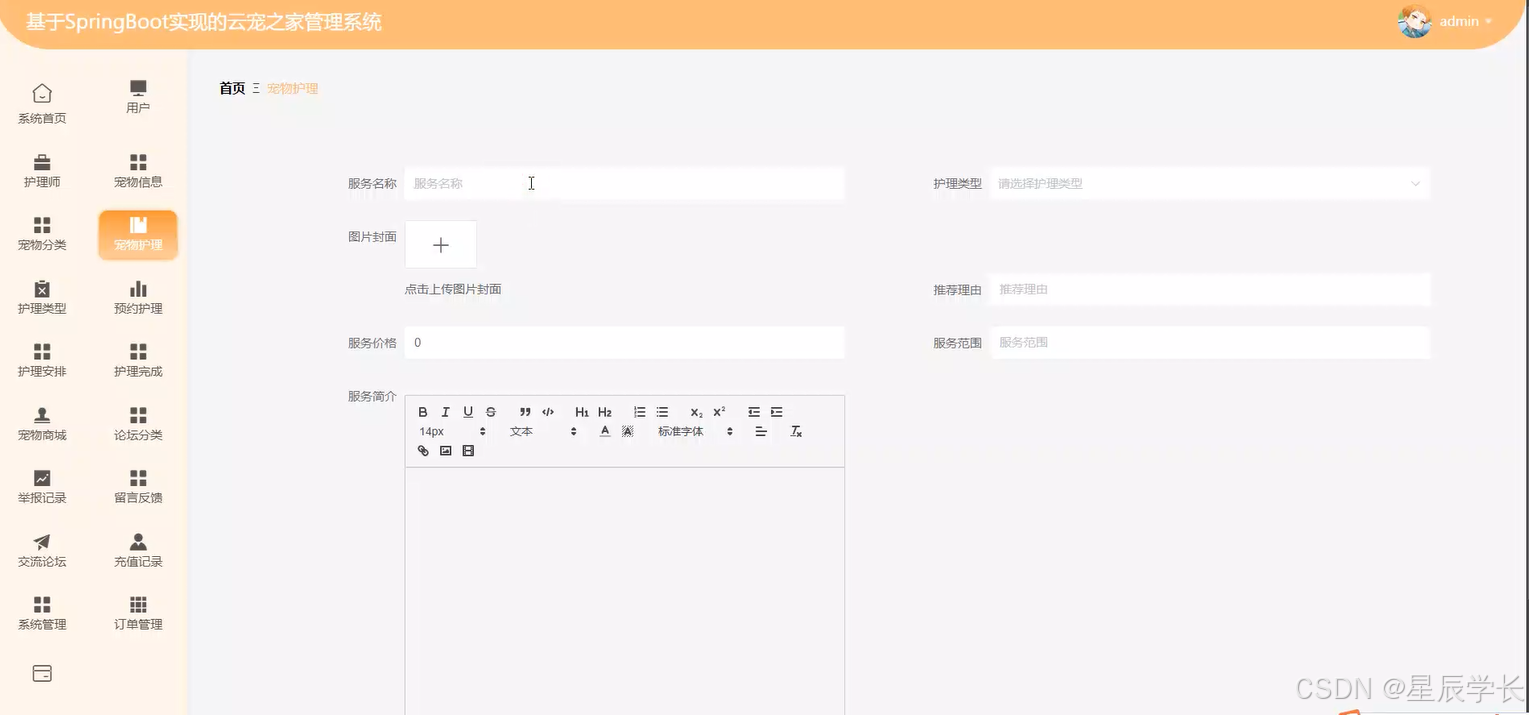Click the admin avatar picture

point(1414,21)
